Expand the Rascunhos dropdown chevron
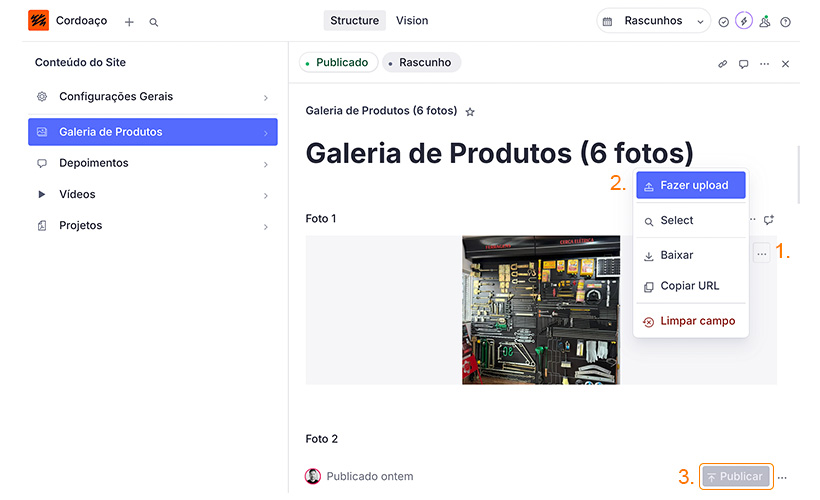This screenshot has width=820, height=500. [700, 22]
